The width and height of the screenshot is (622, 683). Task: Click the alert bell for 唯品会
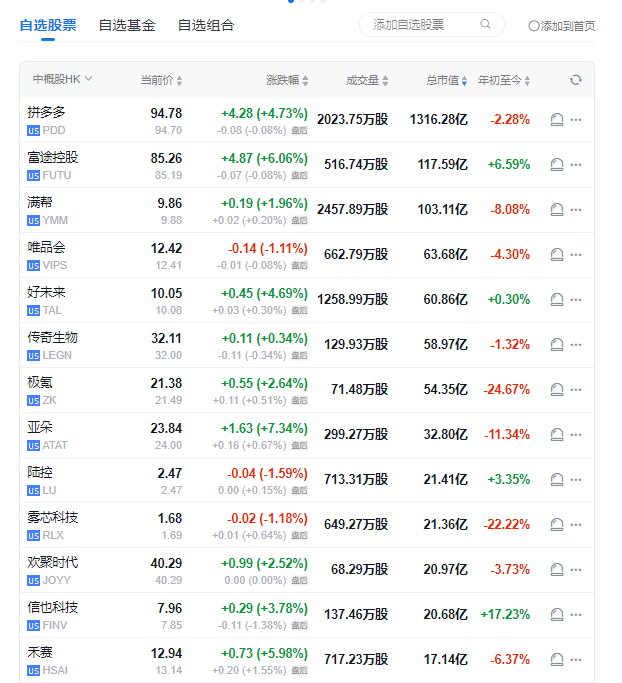pyautogui.click(x=557, y=254)
